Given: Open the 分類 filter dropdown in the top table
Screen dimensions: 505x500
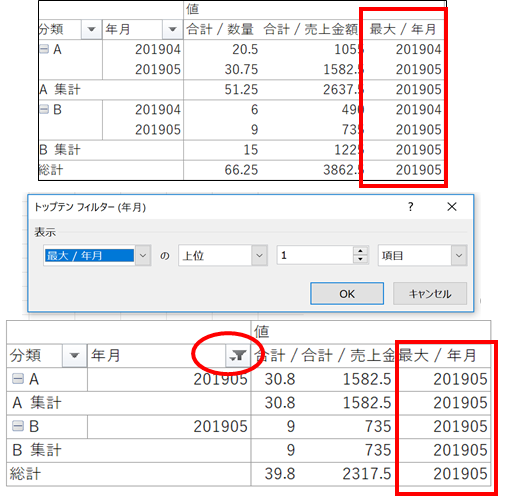Looking at the screenshot, I should (x=91, y=29).
